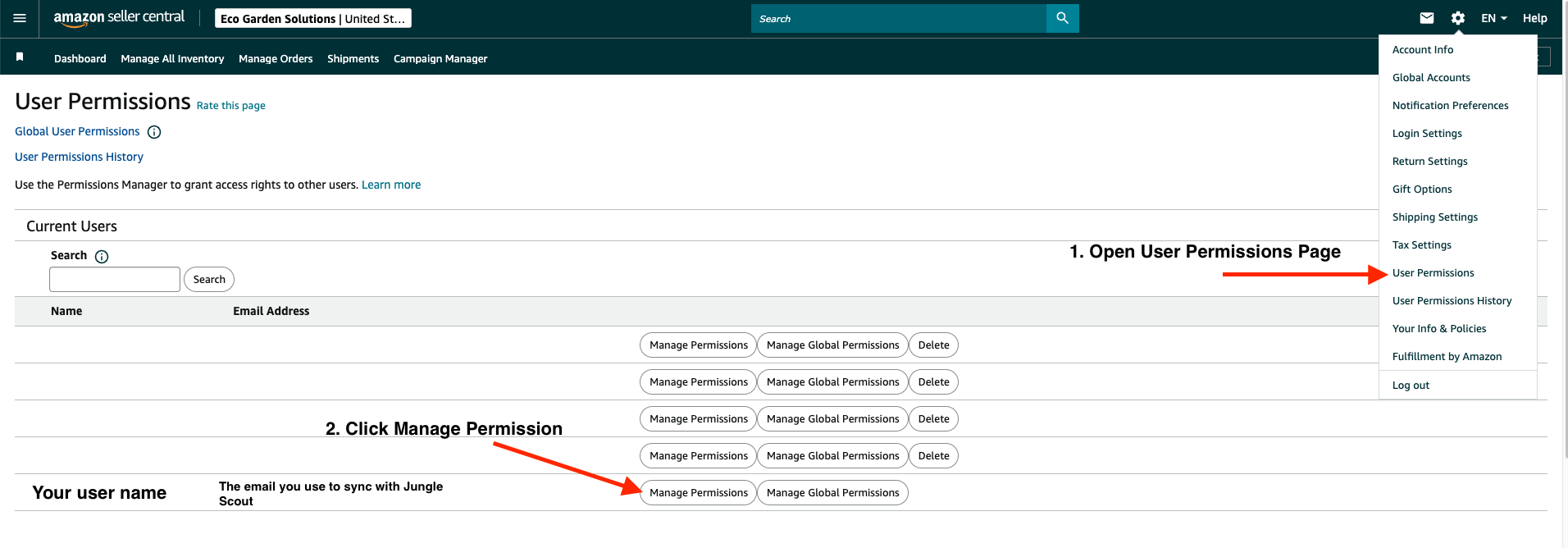Viewport: 1568px width, 548px height.
Task: Click Log out in settings menu
Action: 1411,386
